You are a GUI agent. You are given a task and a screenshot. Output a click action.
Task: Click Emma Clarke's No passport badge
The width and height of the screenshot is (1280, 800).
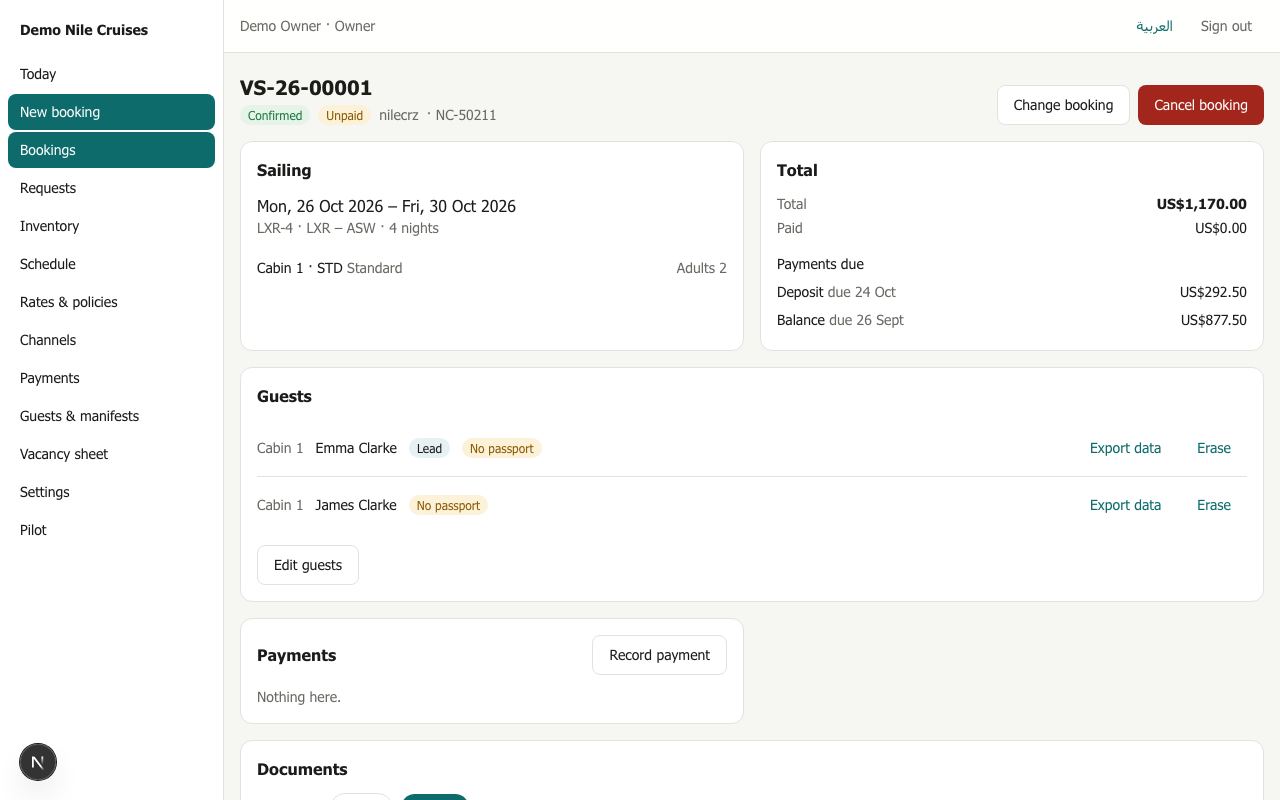501,449
